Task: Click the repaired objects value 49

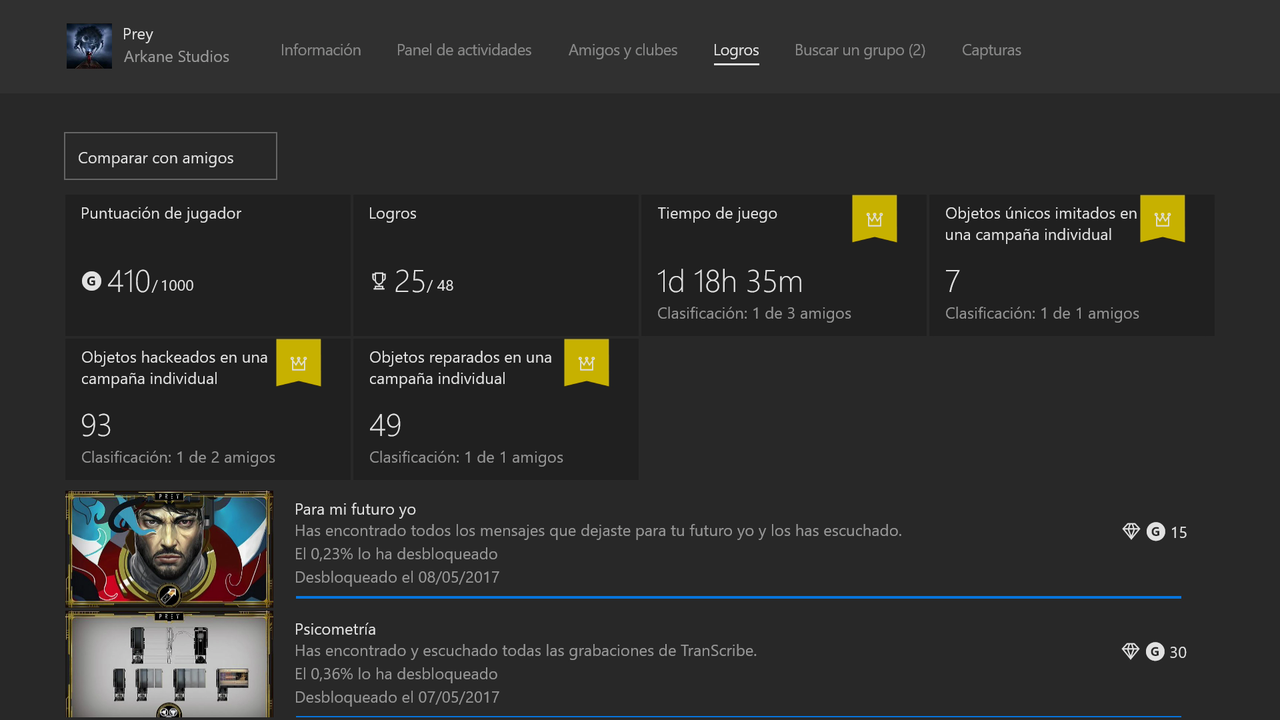Action: pos(385,425)
